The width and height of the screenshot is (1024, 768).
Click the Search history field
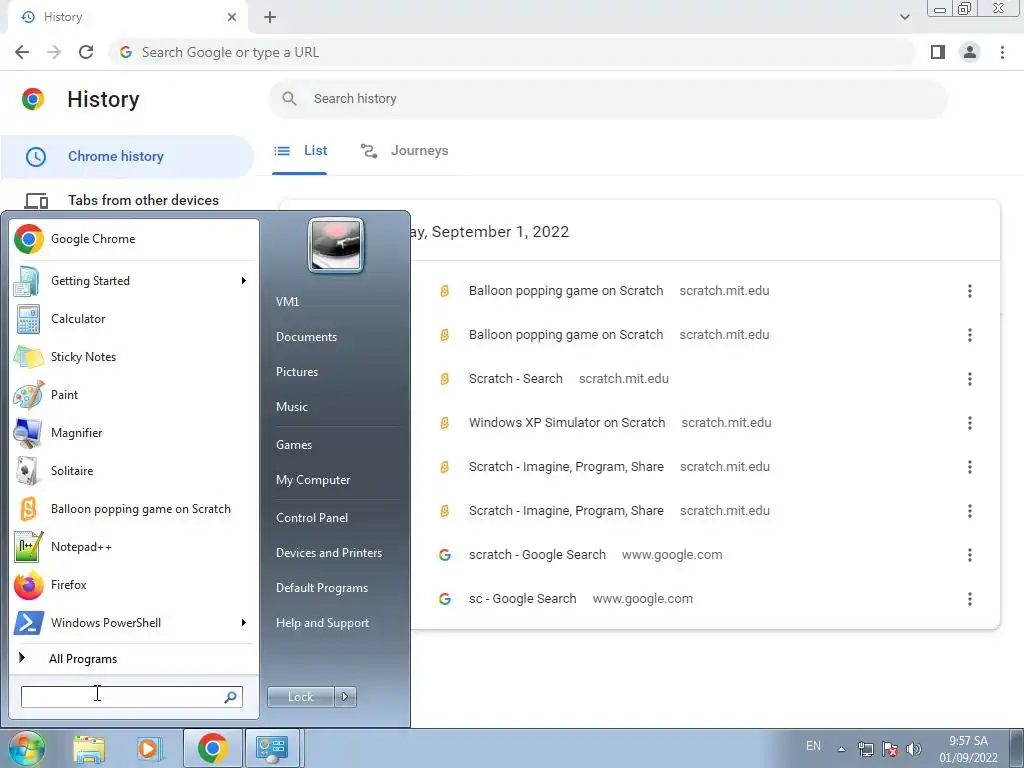tap(608, 99)
